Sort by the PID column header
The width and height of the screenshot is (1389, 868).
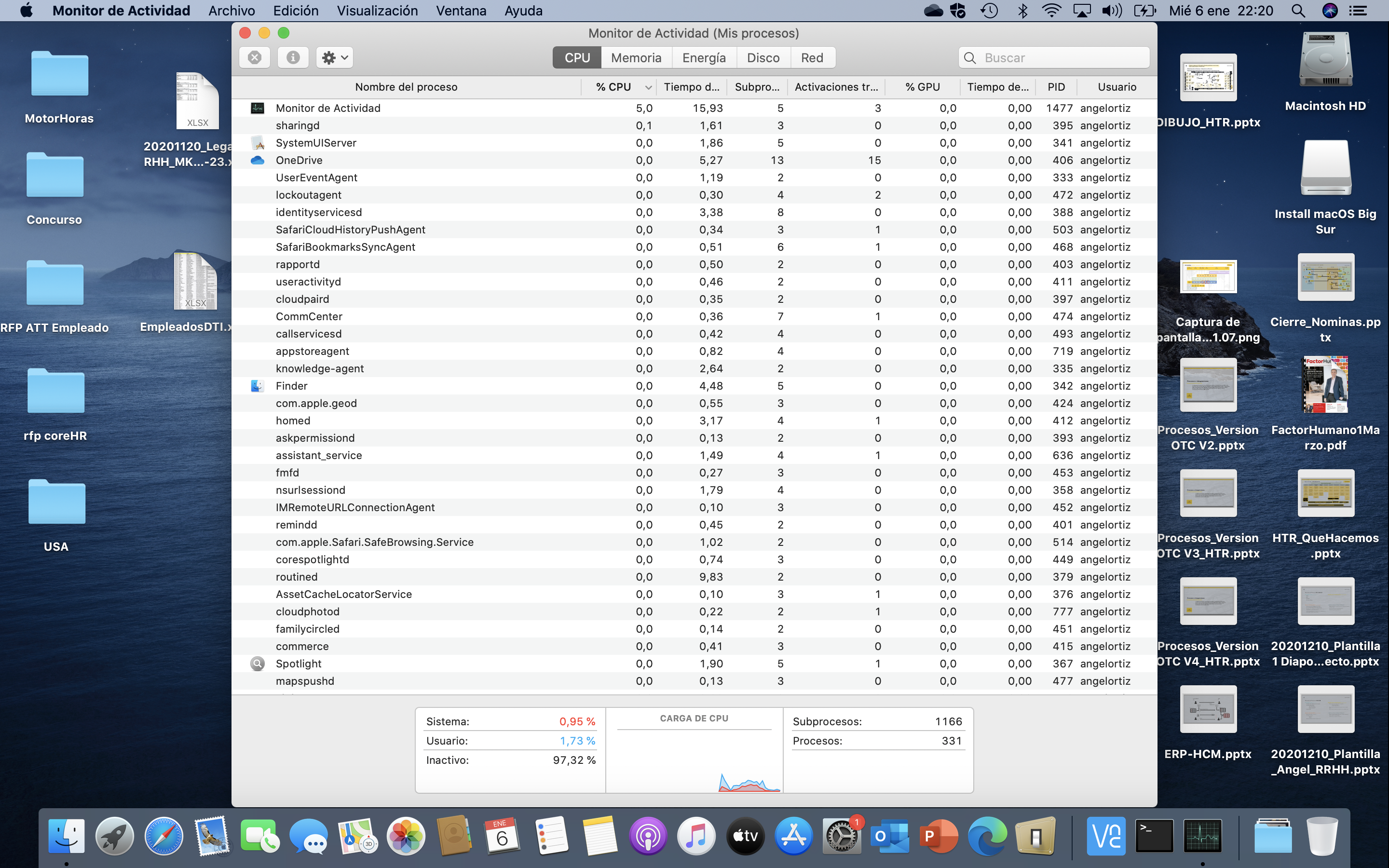click(1056, 87)
